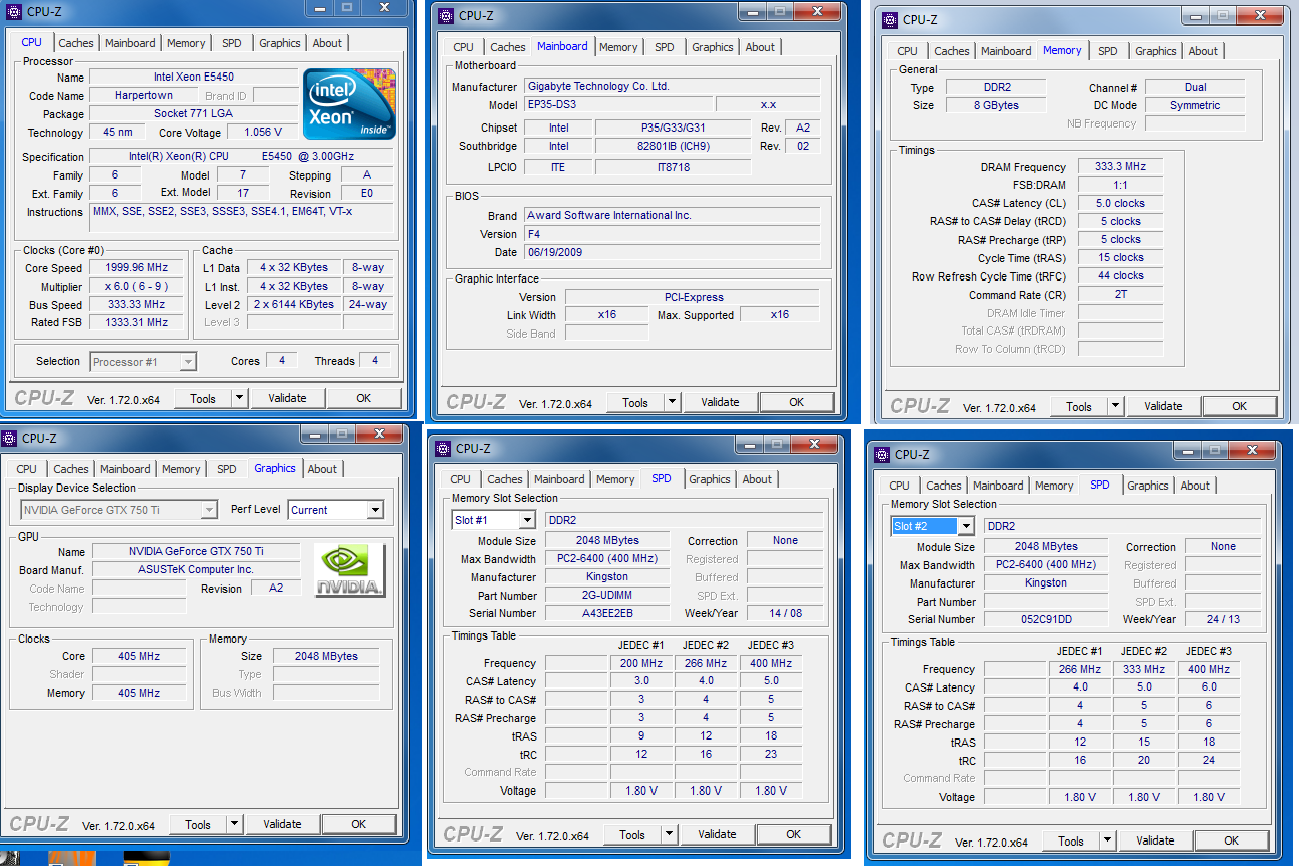The width and height of the screenshot is (1304, 866).
Task: Click the board manufacturer 'ASUSTeK Computer Inc.'
Action: pyautogui.click(x=196, y=569)
